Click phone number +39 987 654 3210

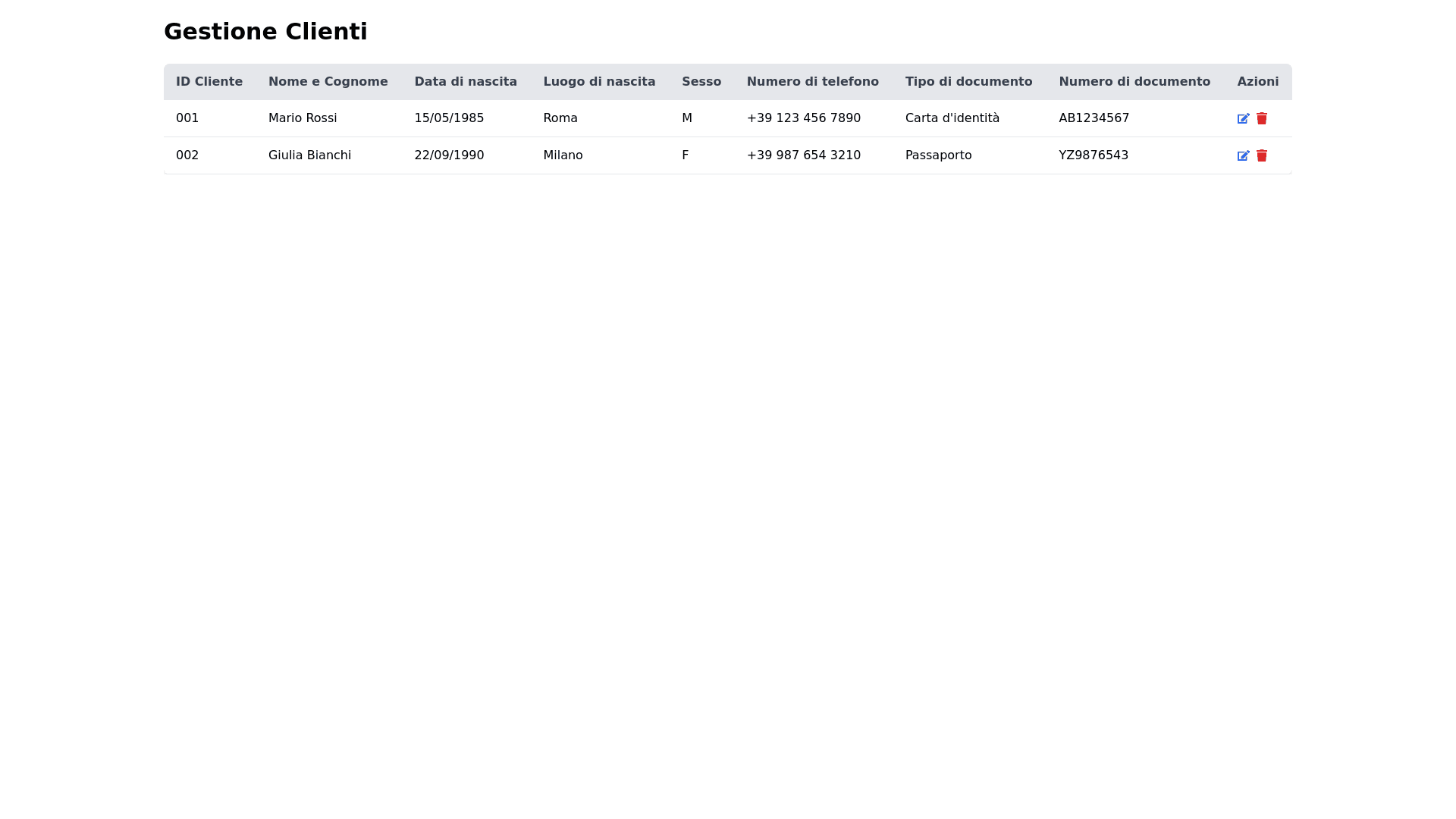click(803, 155)
